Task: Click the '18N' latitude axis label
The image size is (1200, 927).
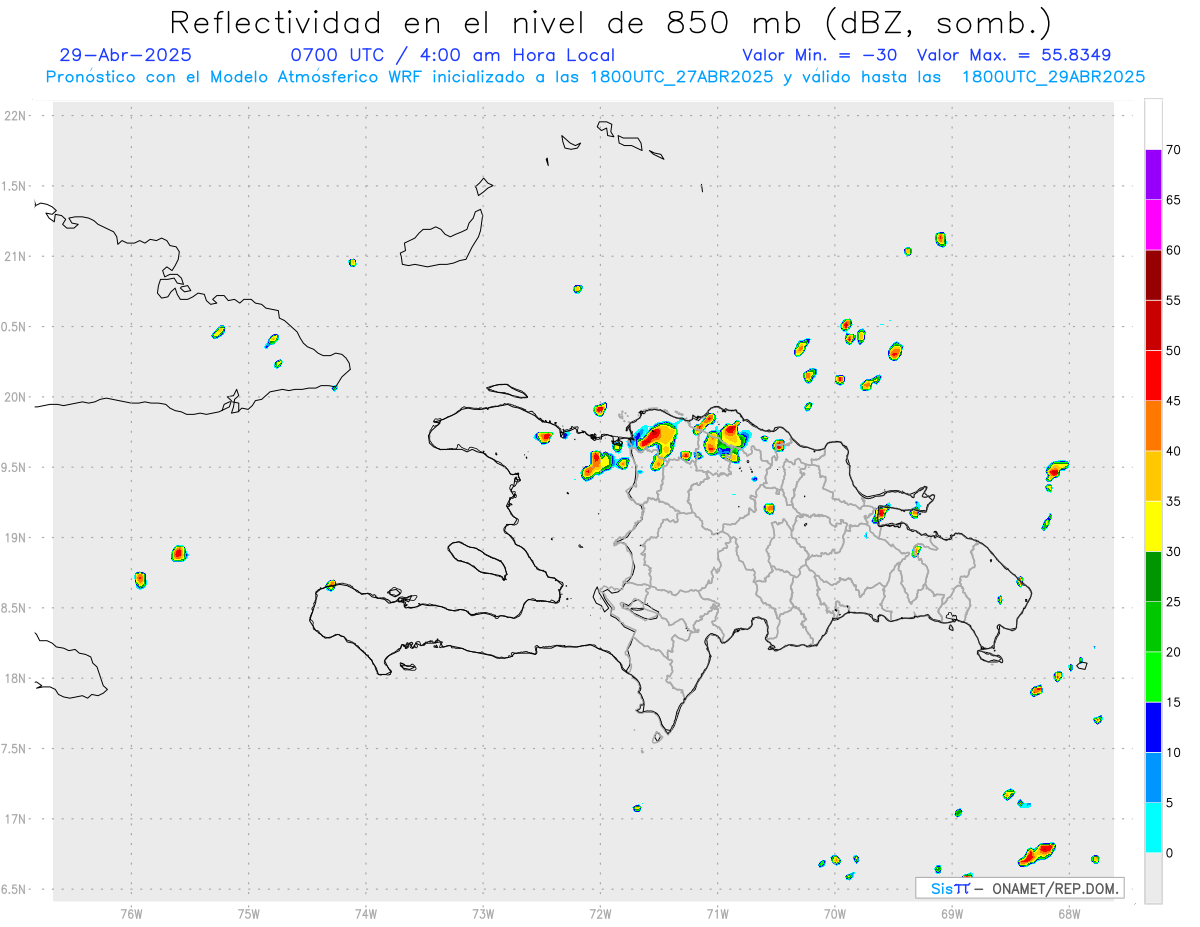Action: [15, 678]
